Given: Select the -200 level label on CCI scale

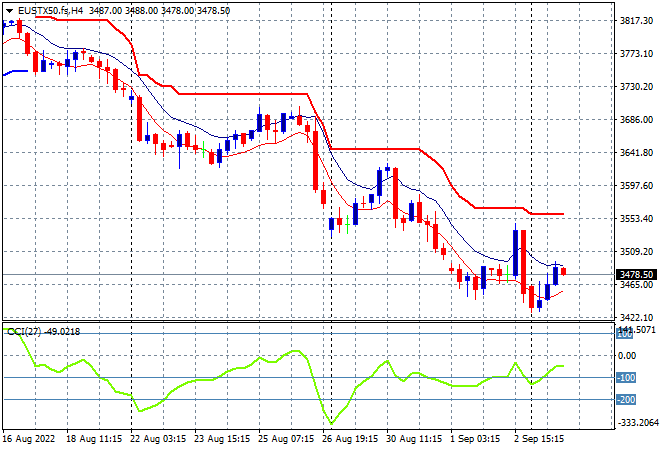Looking at the screenshot, I should click(626, 399).
